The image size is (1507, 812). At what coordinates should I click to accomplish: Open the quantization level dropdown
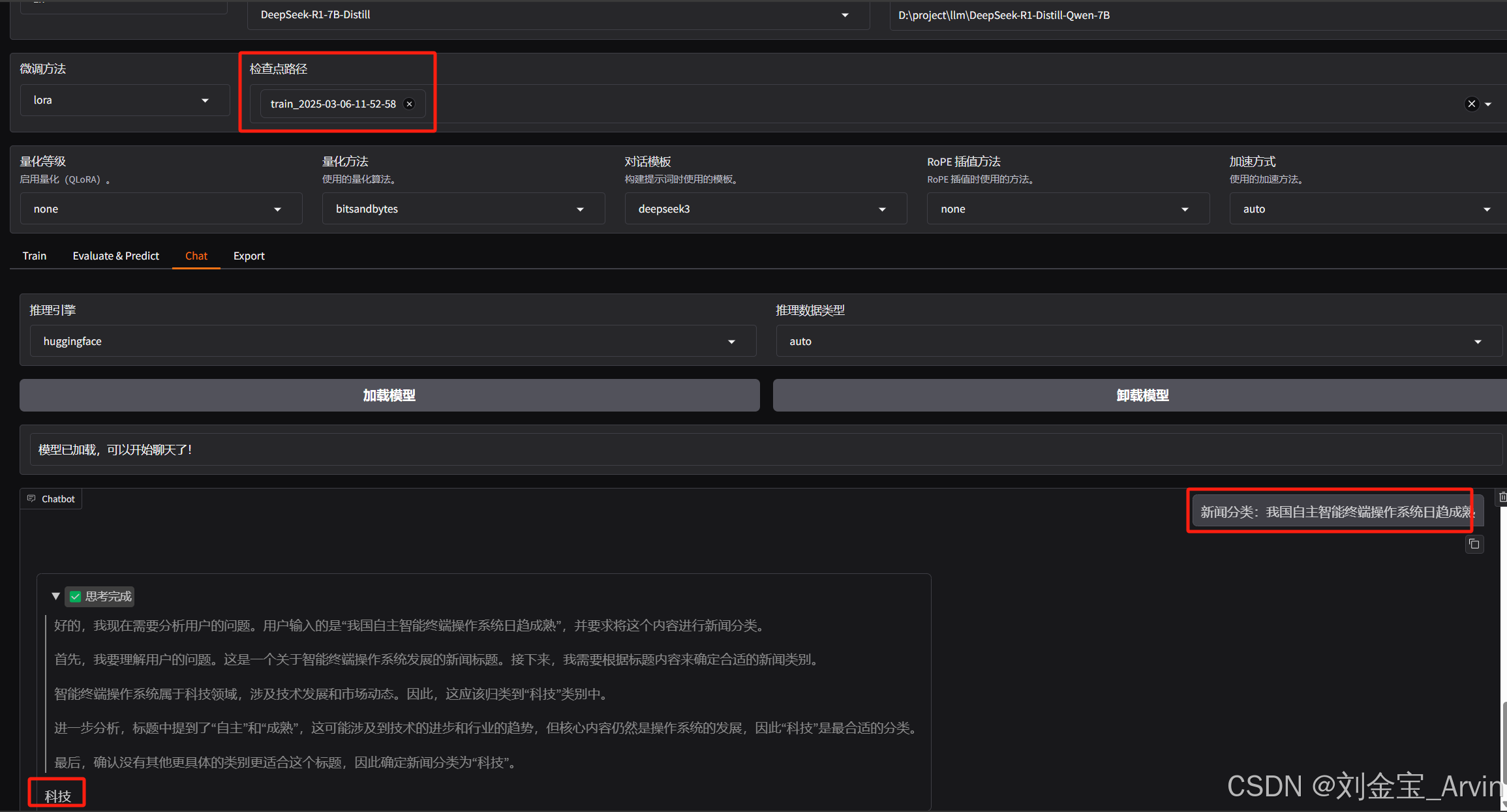point(160,209)
